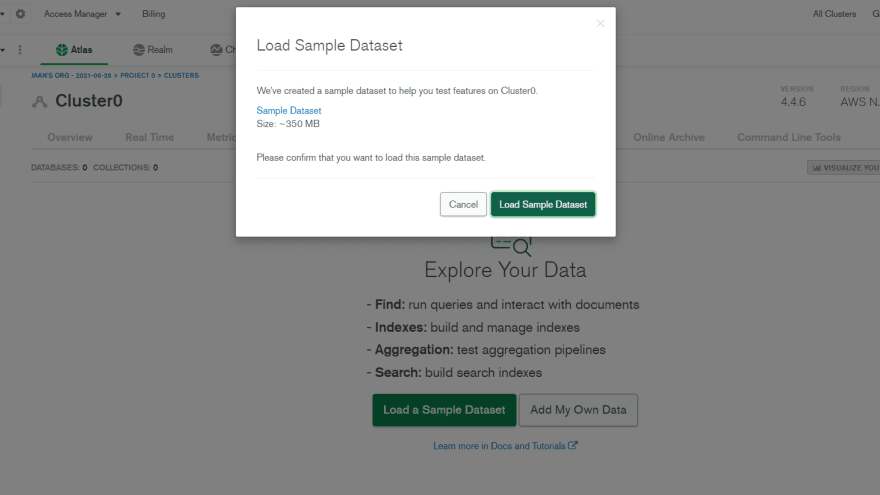The image size is (880, 495).
Task: Click the 'Search: build search indexes' line
Action: tap(454, 373)
